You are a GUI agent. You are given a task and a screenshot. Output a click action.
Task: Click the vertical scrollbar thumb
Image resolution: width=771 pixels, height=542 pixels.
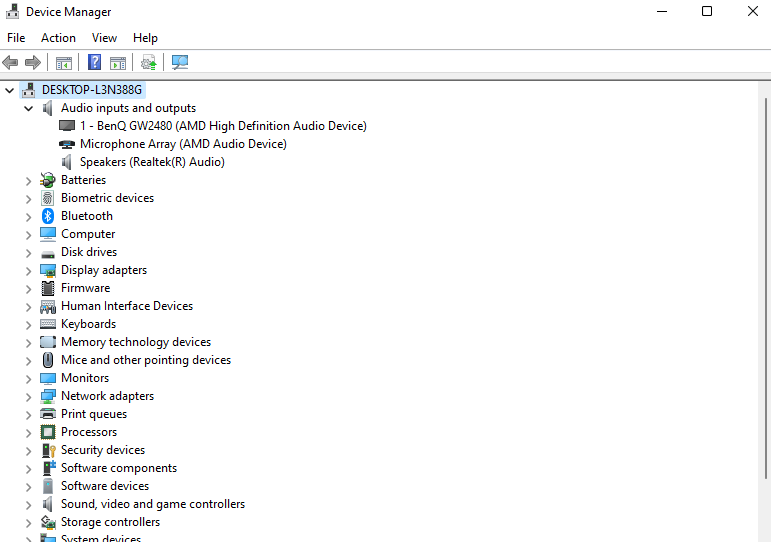click(766, 288)
